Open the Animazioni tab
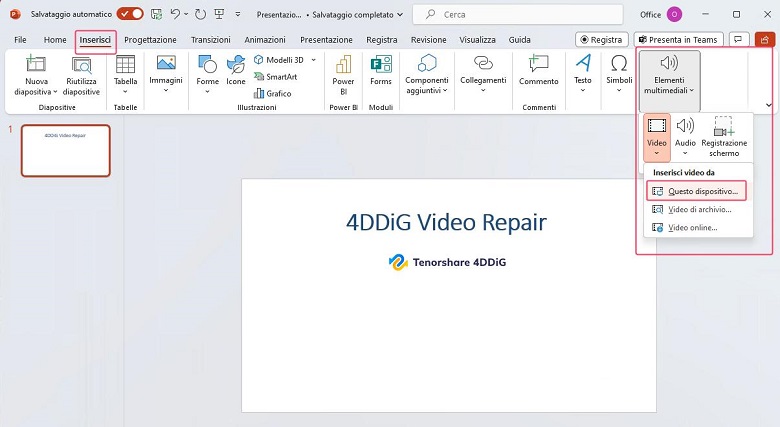780x427 pixels. click(265, 40)
